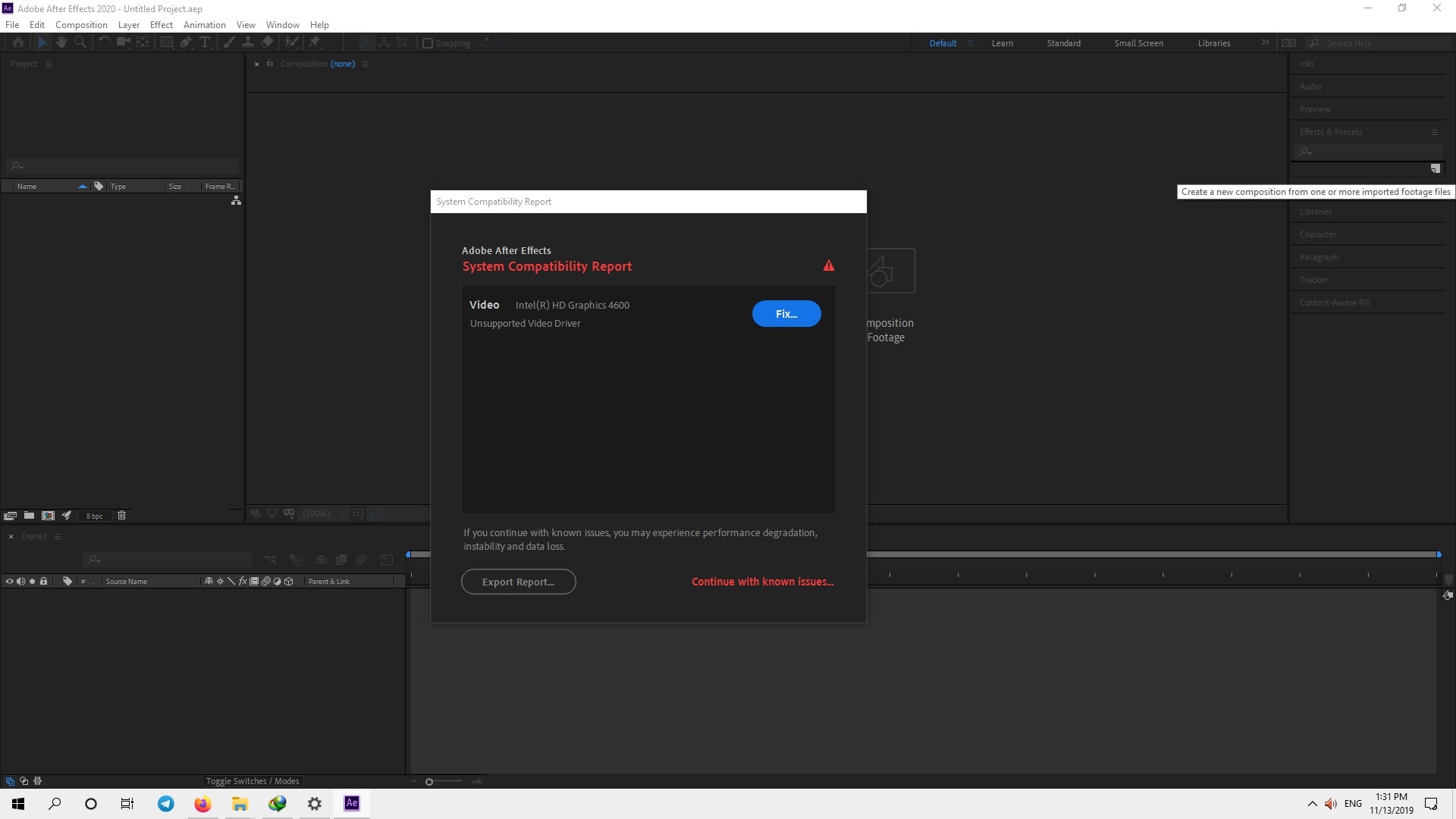Select the brush tool icon in toolbar
Viewport: 1456px width, 819px height.
tap(228, 42)
